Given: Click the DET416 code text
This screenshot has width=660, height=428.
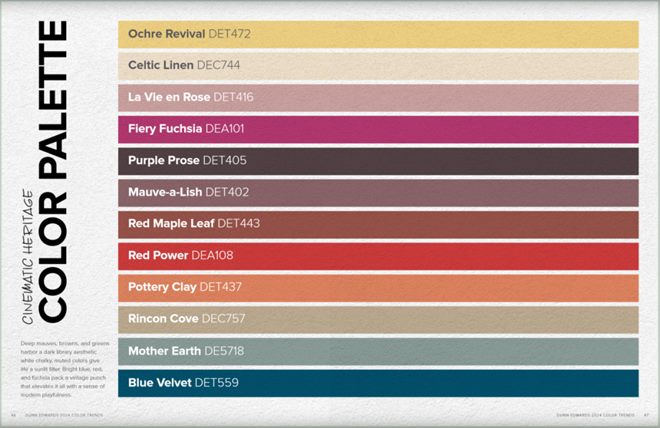Looking at the screenshot, I should click(x=234, y=97).
